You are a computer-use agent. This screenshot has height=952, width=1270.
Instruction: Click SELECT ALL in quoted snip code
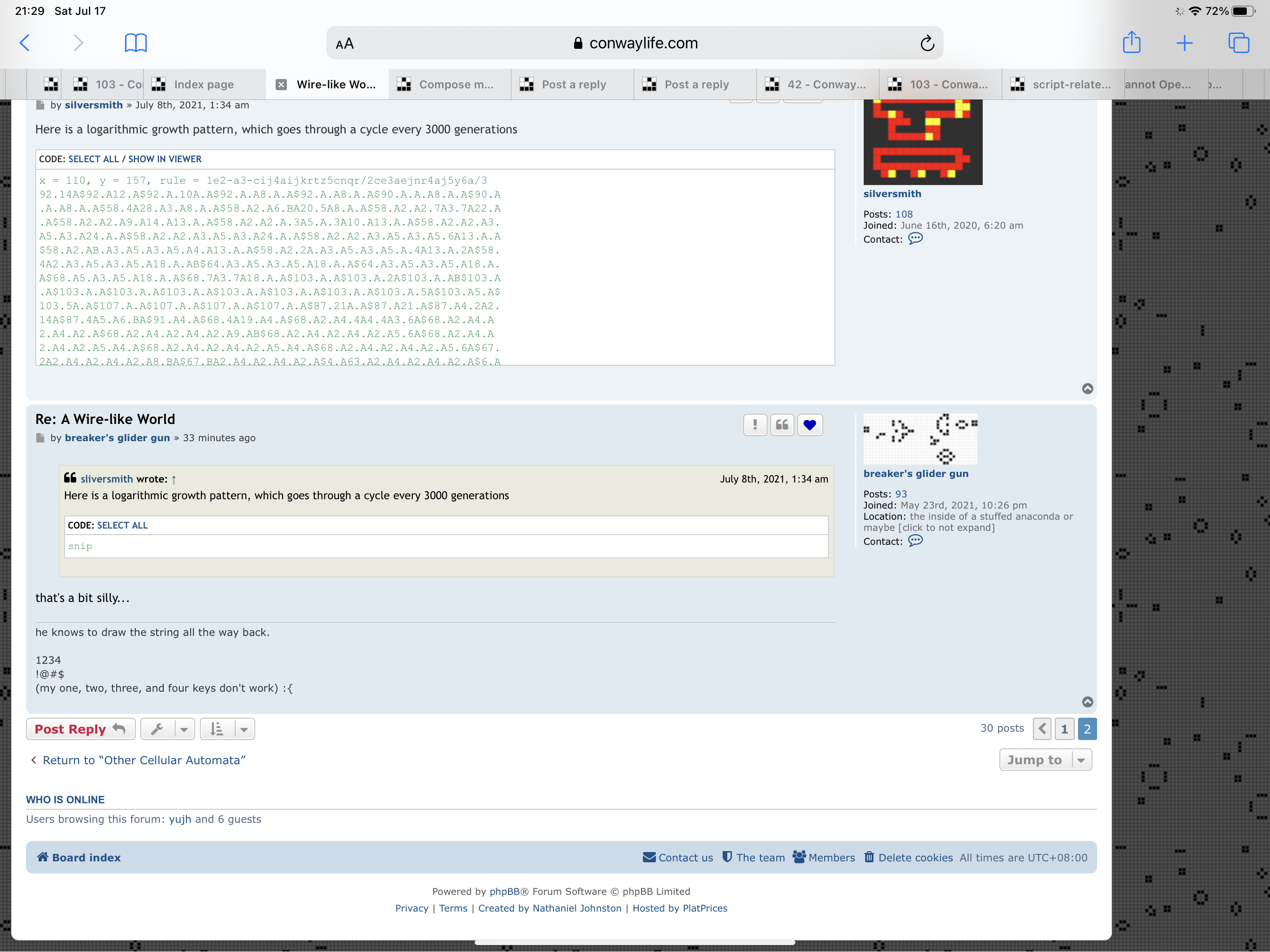pyautogui.click(x=122, y=525)
